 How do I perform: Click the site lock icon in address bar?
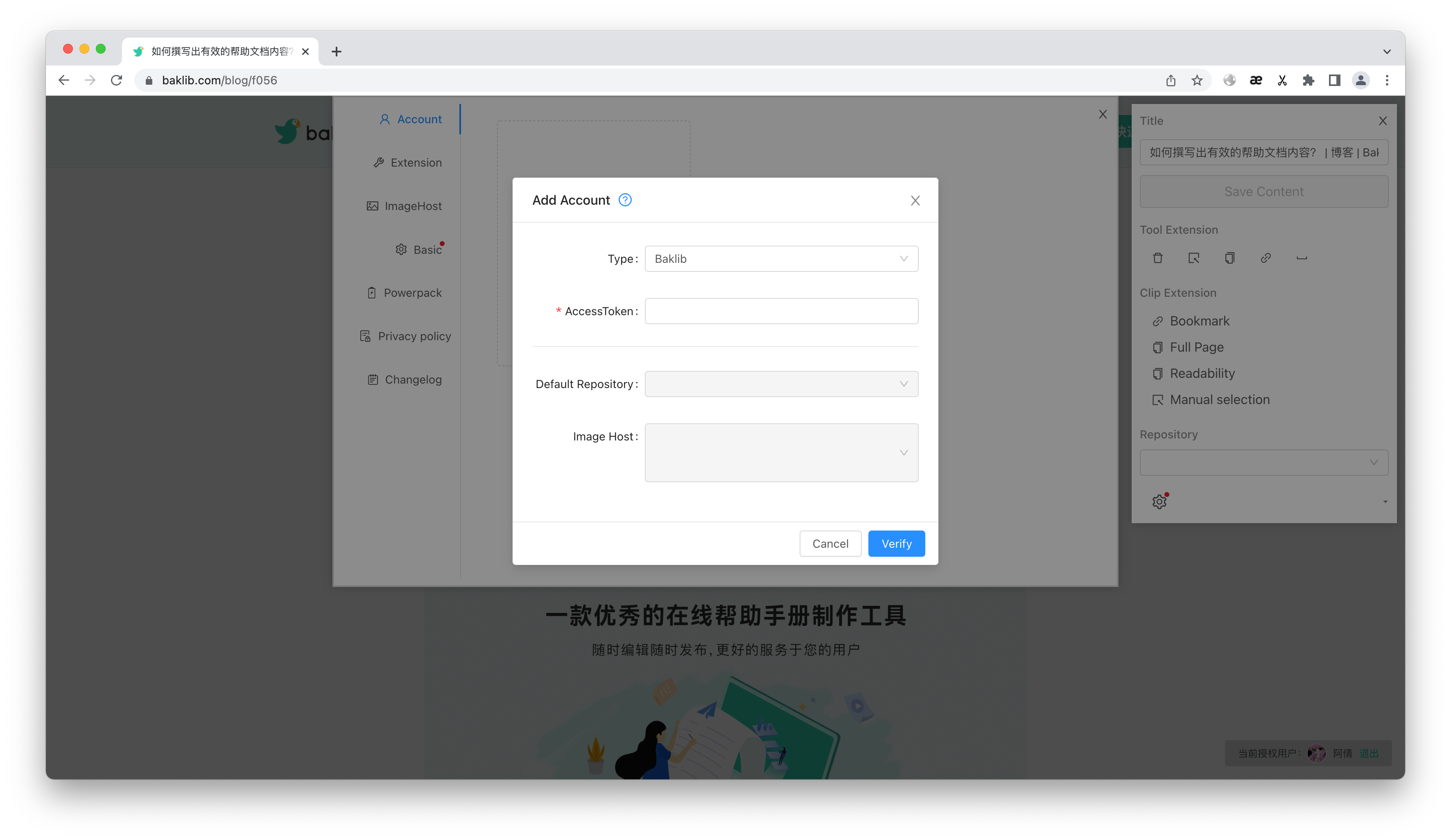[x=149, y=80]
